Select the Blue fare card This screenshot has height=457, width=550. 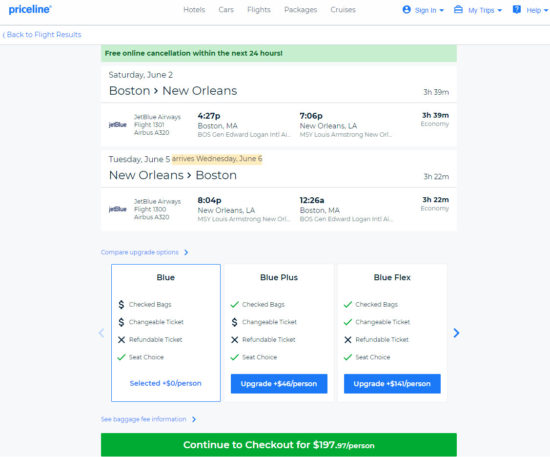pos(166,332)
